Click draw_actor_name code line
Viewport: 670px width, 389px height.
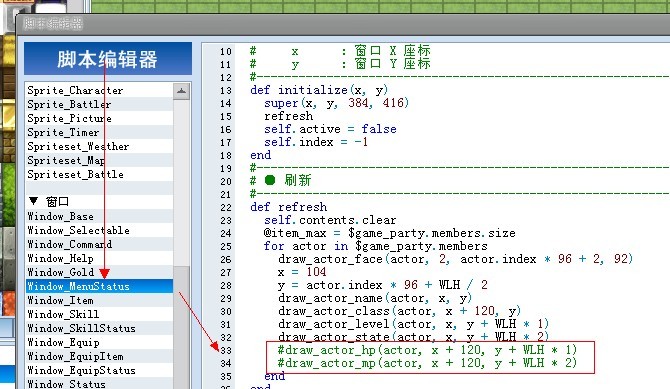click(x=375, y=298)
